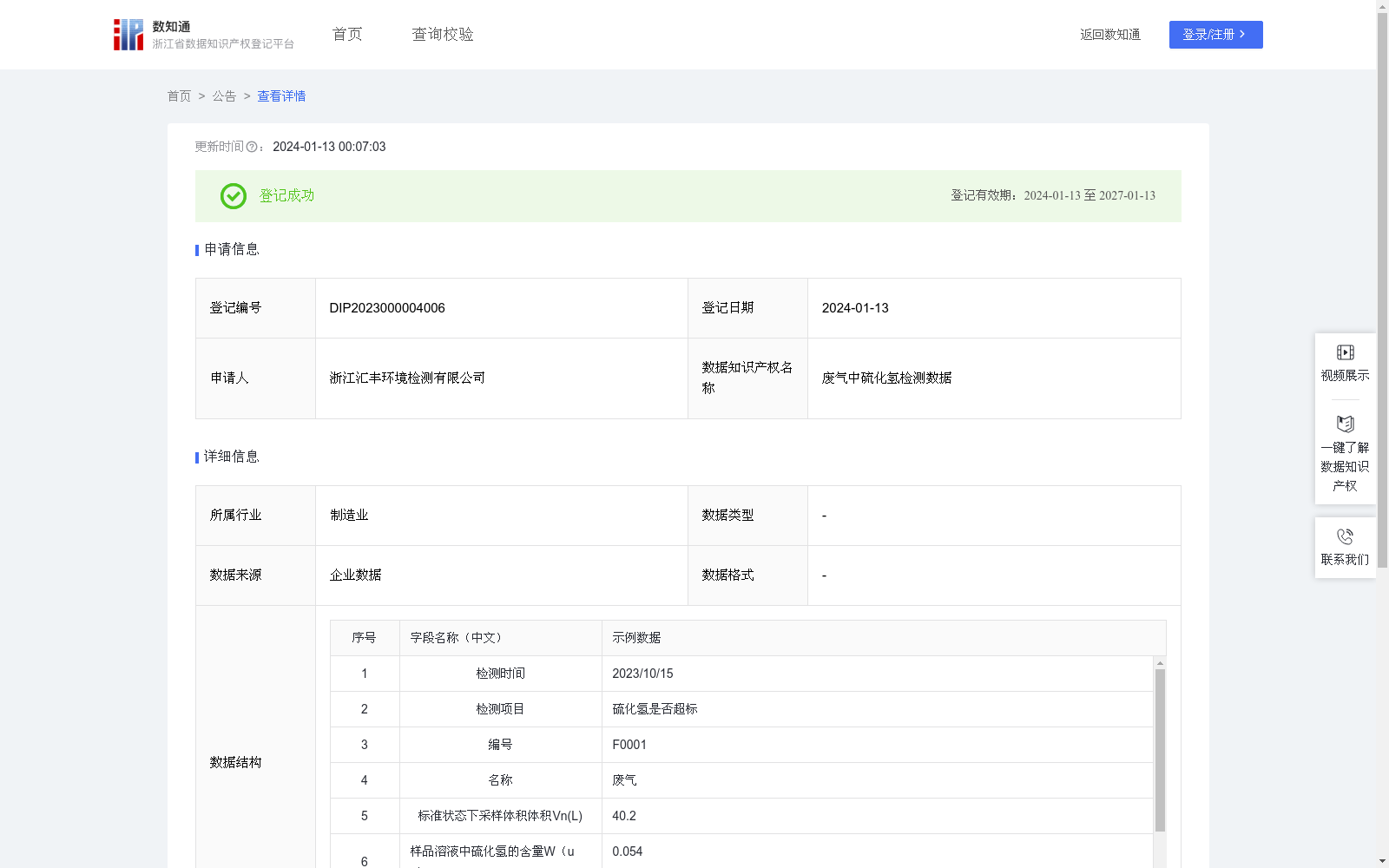Click the help question-mark icon beside 更新时间
Viewport: 1389px width, 868px height.
(x=251, y=147)
